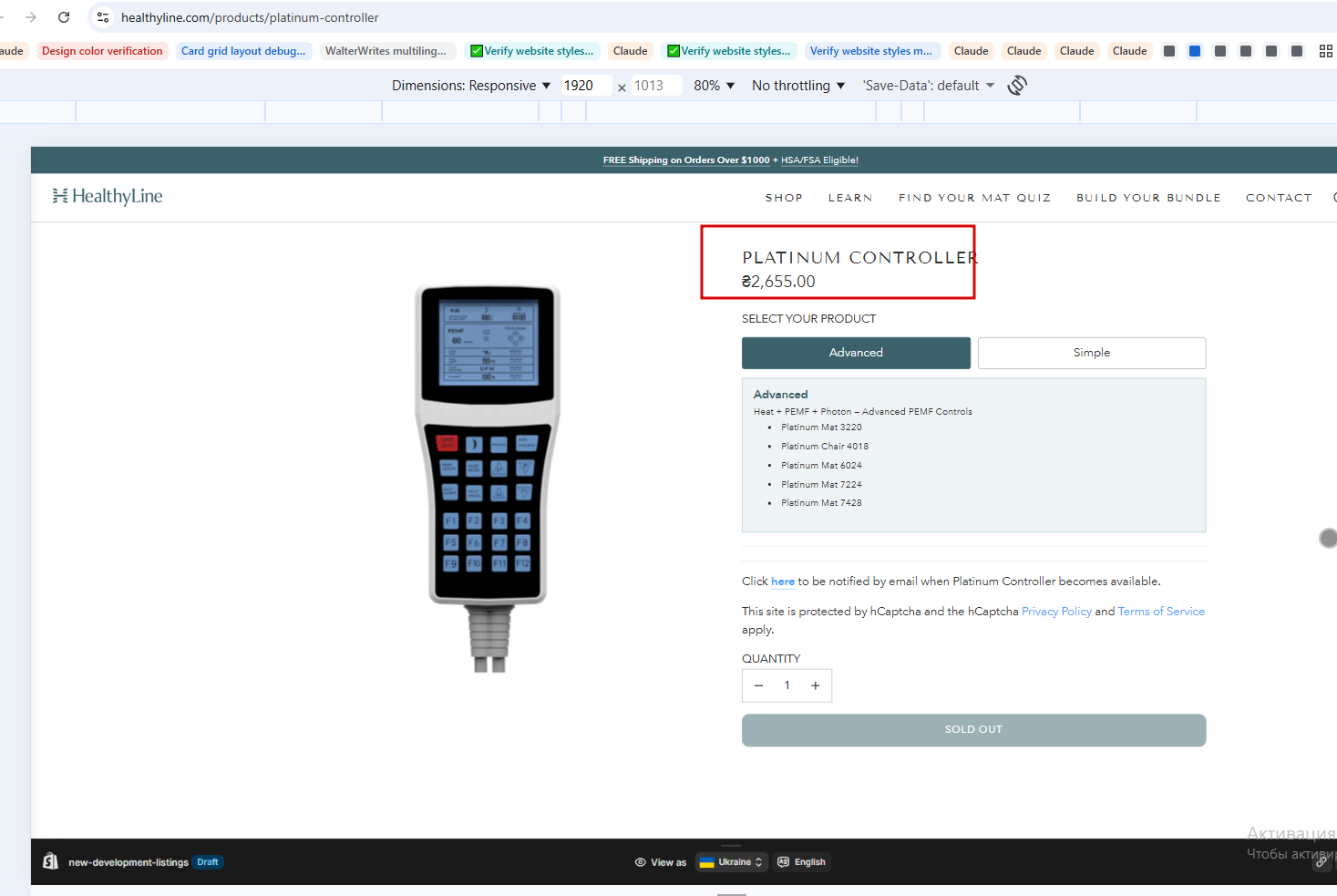Click the Draft badge
Image resolution: width=1337 pixels, height=896 pixels.
[x=208, y=862]
